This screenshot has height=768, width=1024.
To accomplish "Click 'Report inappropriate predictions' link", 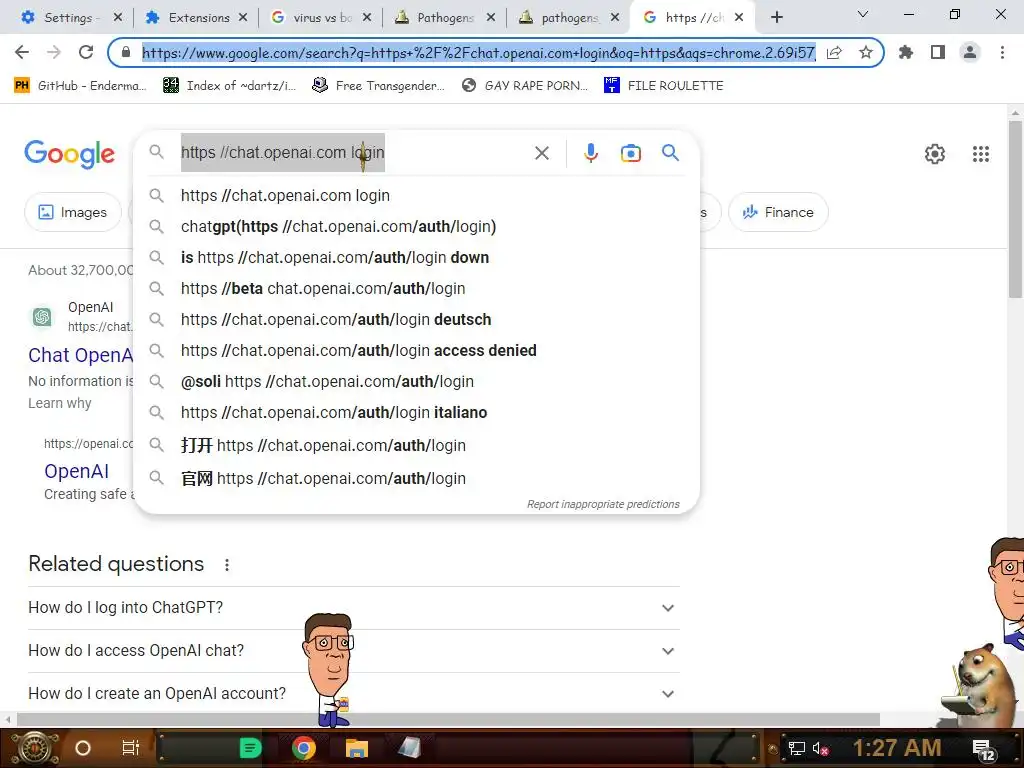I will click(603, 504).
